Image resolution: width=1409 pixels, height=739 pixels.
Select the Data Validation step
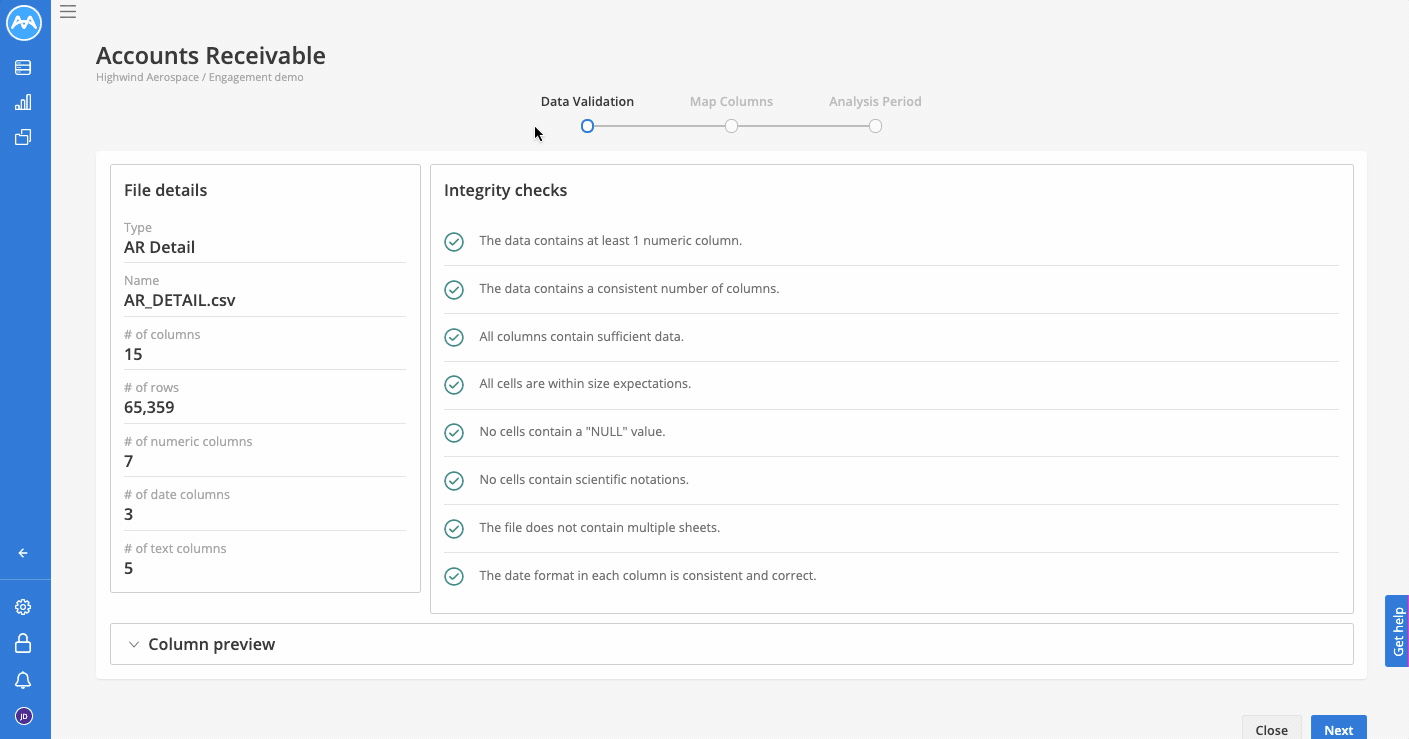coord(587,101)
